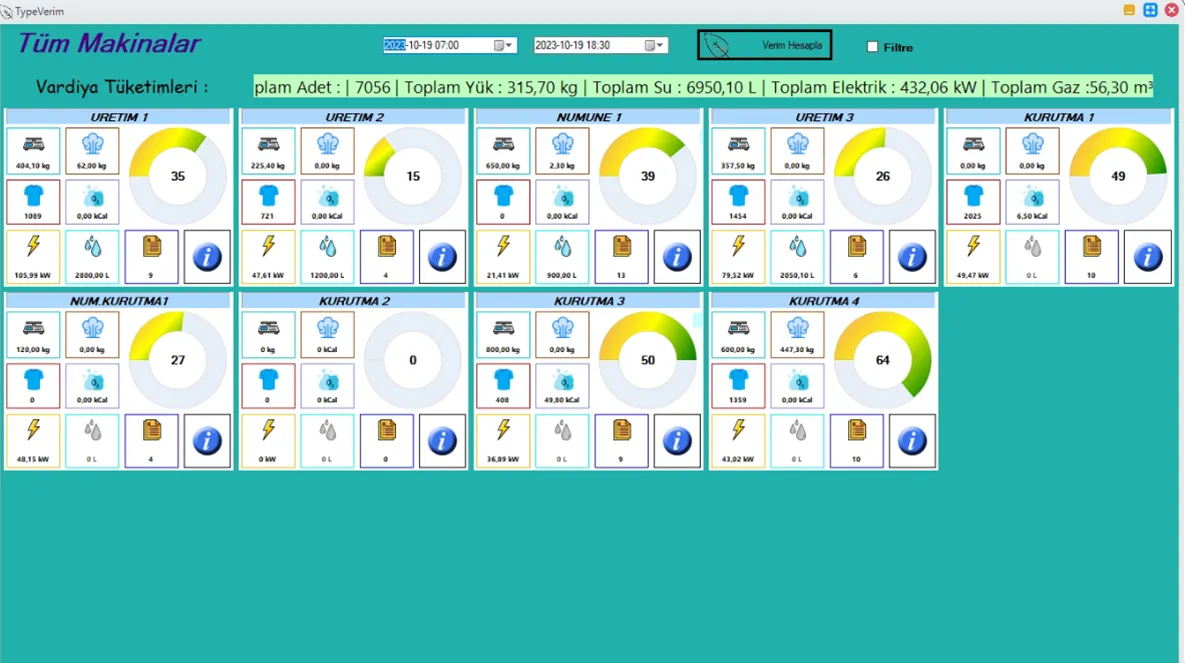Open the info icon in URETIM 1
Screen dimensions: 1185x663
[207, 257]
